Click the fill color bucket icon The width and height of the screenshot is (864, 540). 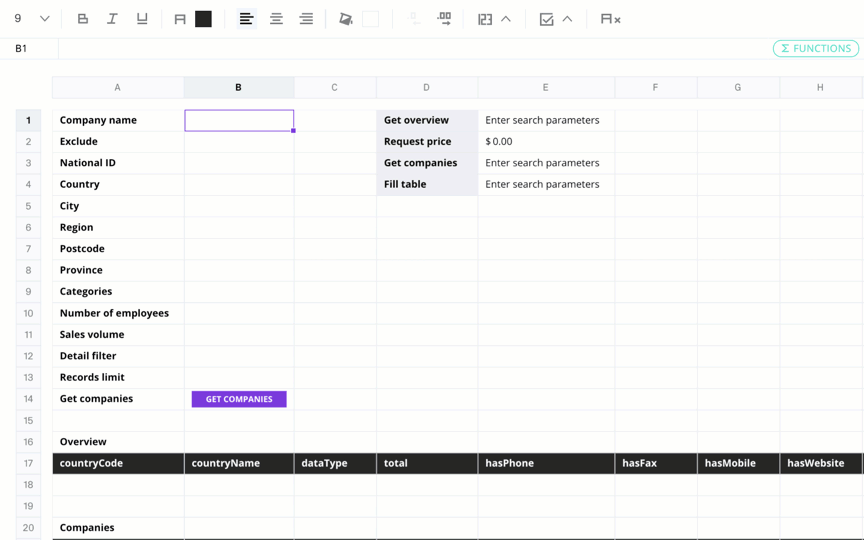[x=345, y=19]
